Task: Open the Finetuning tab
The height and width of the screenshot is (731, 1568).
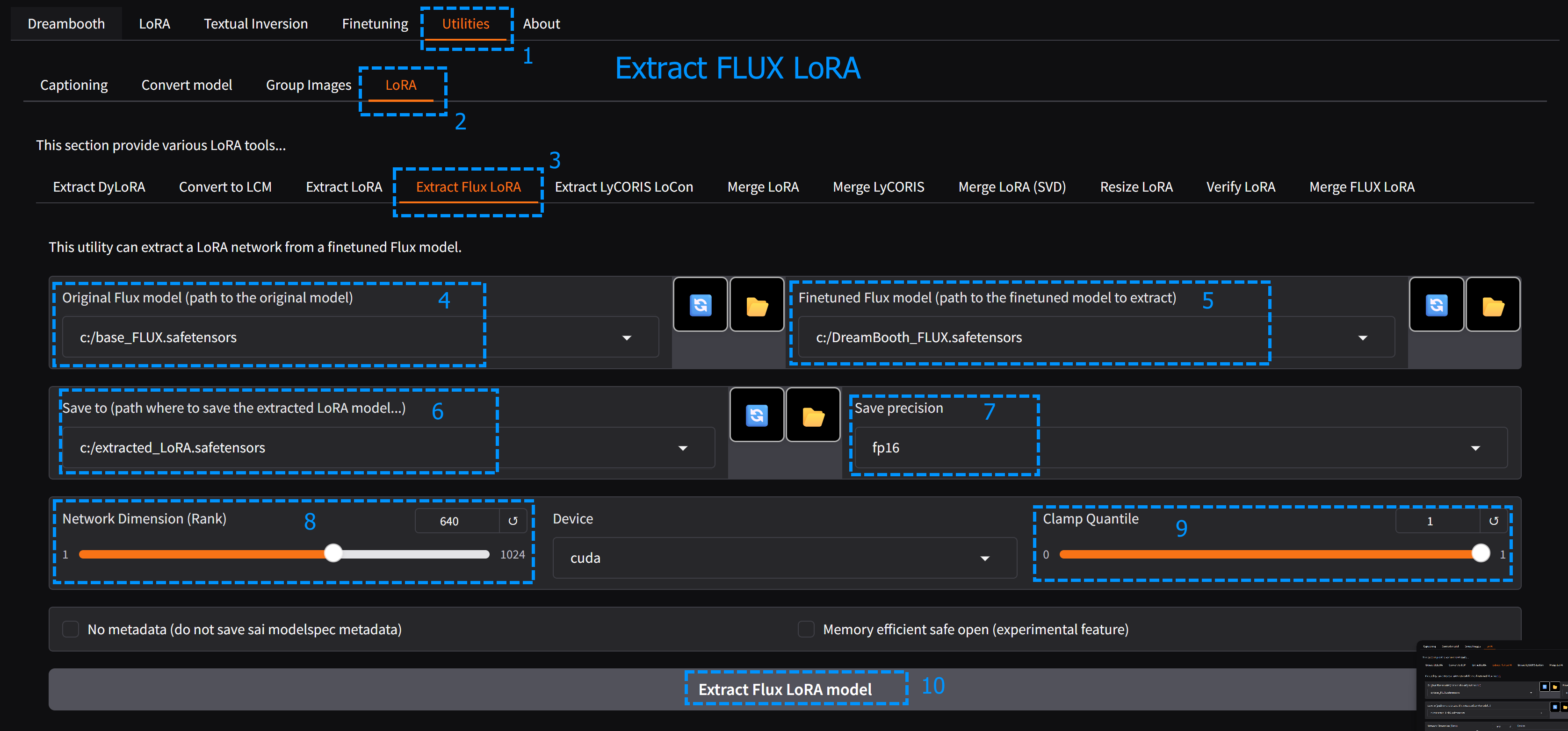Action: pyautogui.click(x=375, y=24)
